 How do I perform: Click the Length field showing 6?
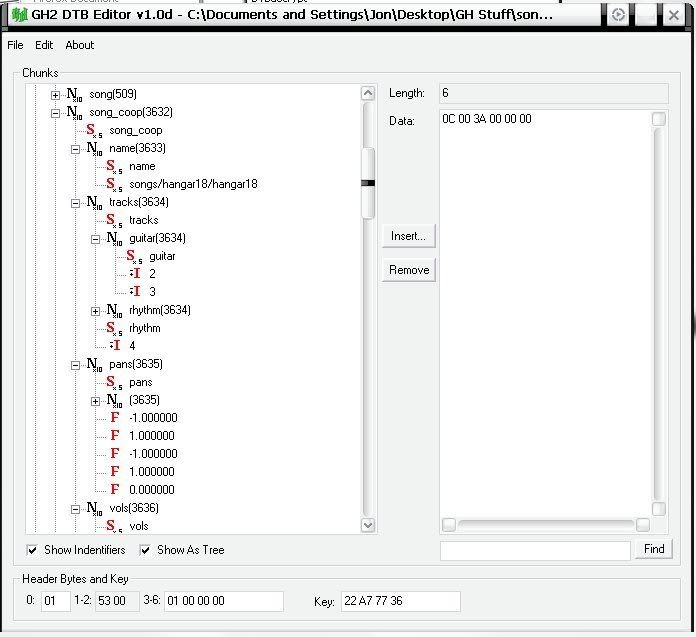(x=554, y=93)
